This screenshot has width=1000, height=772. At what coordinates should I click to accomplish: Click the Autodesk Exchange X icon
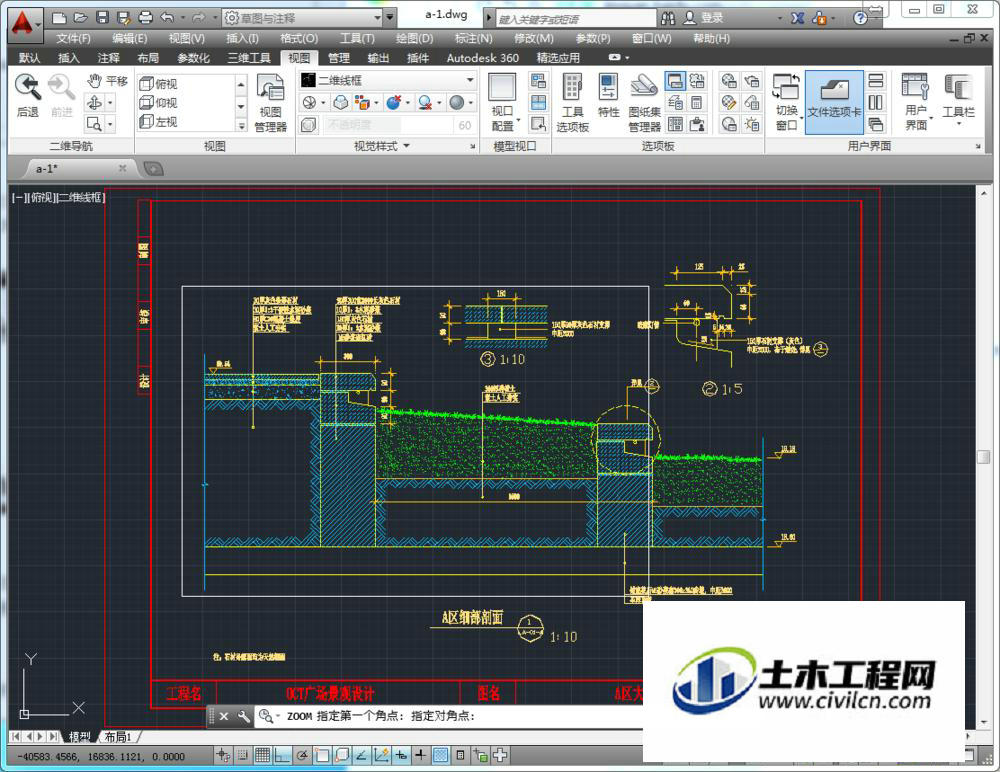point(797,18)
